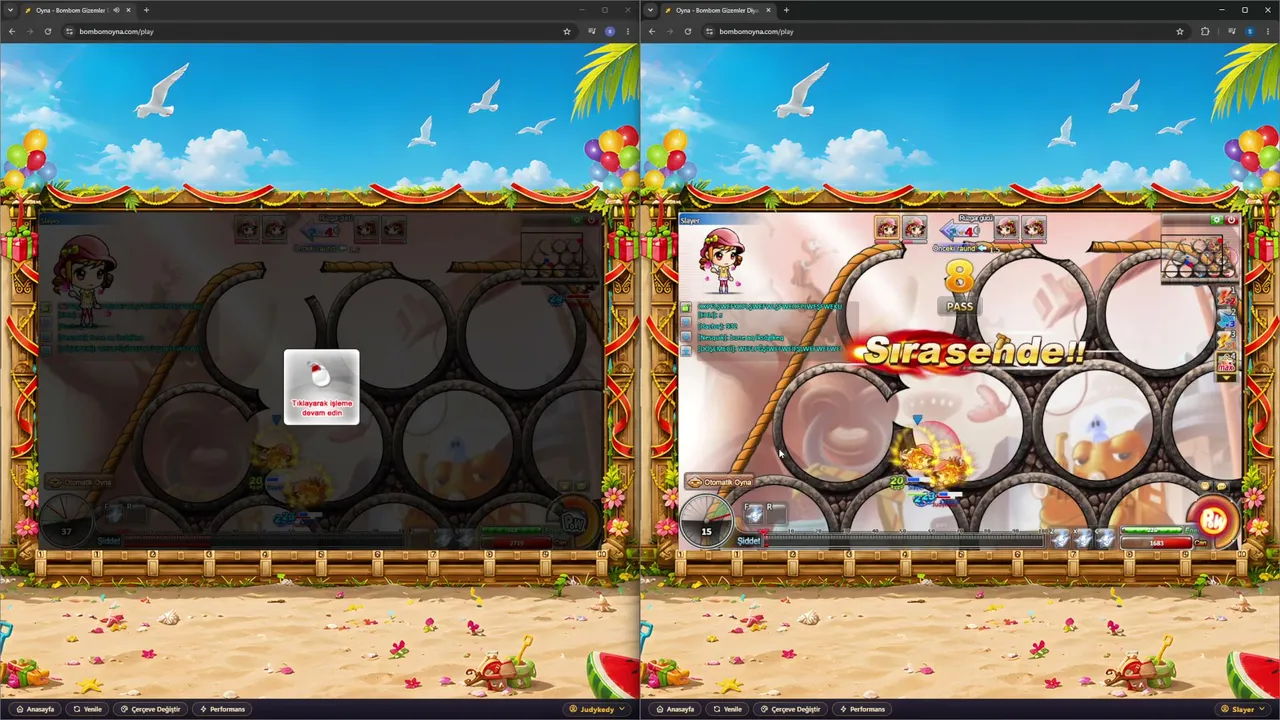The height and width of the screenshot is (720, 1280).
Task: Open the profile avatar in right browser
Action: (1249, 31)
